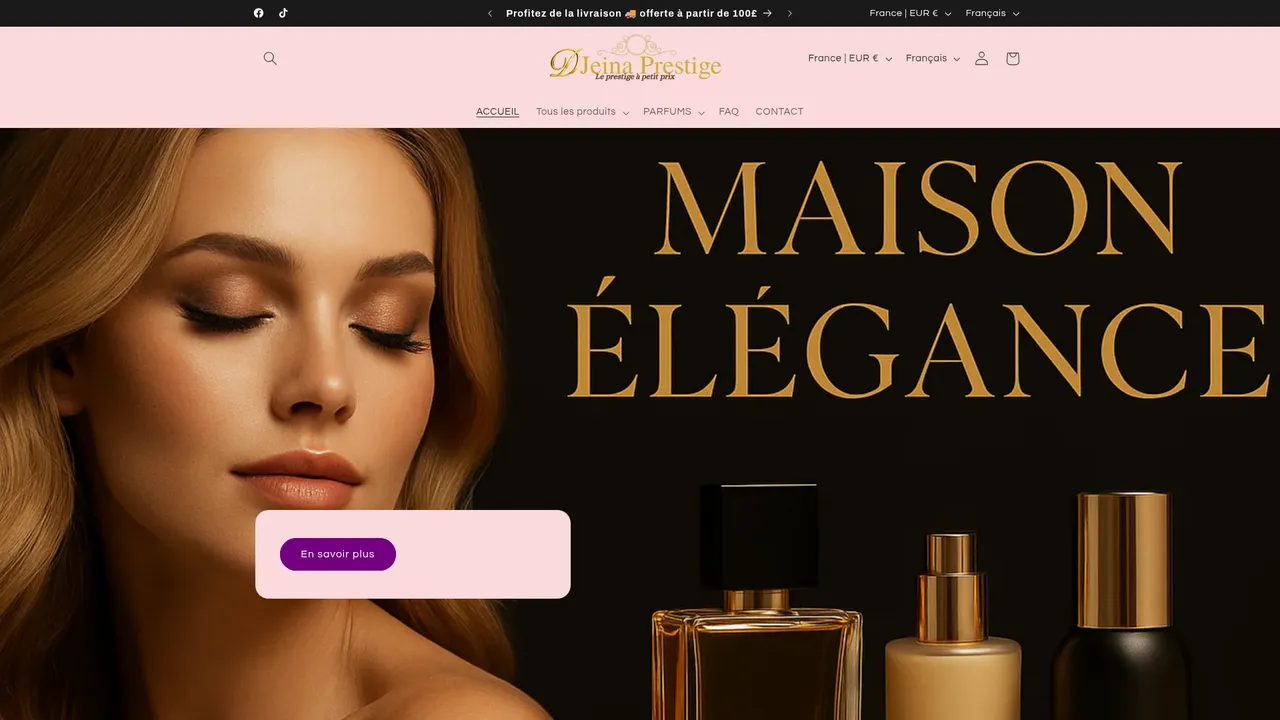Expand the Tous les produits menu
This screenshot has width=1280, height=720.
582,112
